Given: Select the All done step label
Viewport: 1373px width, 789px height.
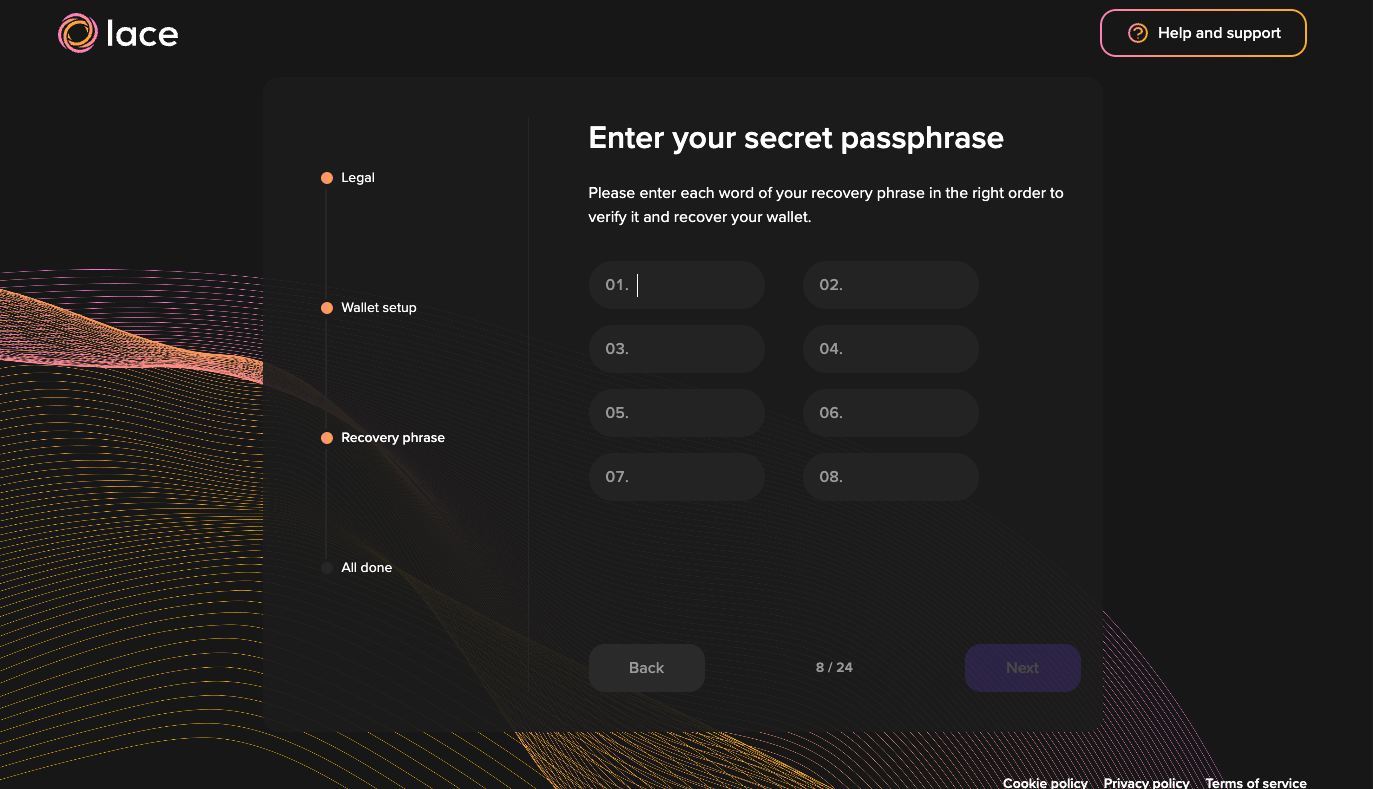Looking at the screenshot, I should point(367,567).
